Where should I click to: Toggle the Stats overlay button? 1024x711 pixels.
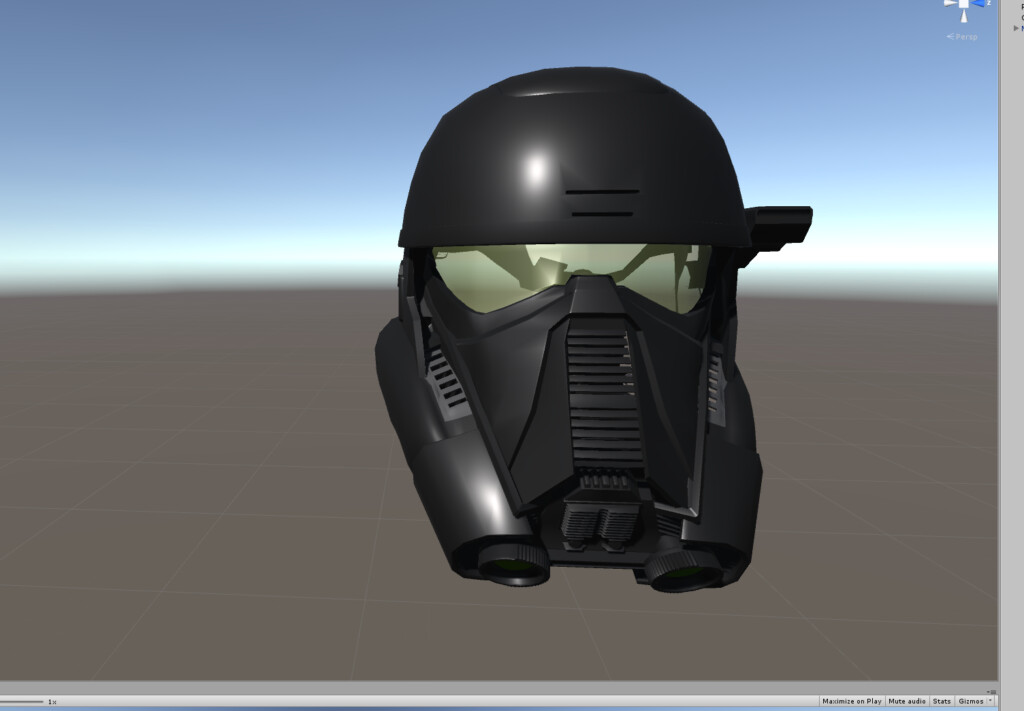942,701
